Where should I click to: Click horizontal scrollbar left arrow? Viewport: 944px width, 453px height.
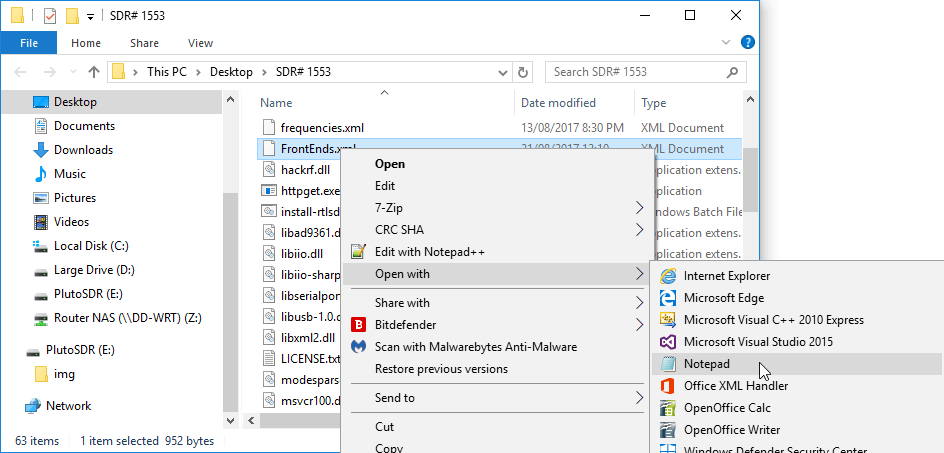[251, 420]
